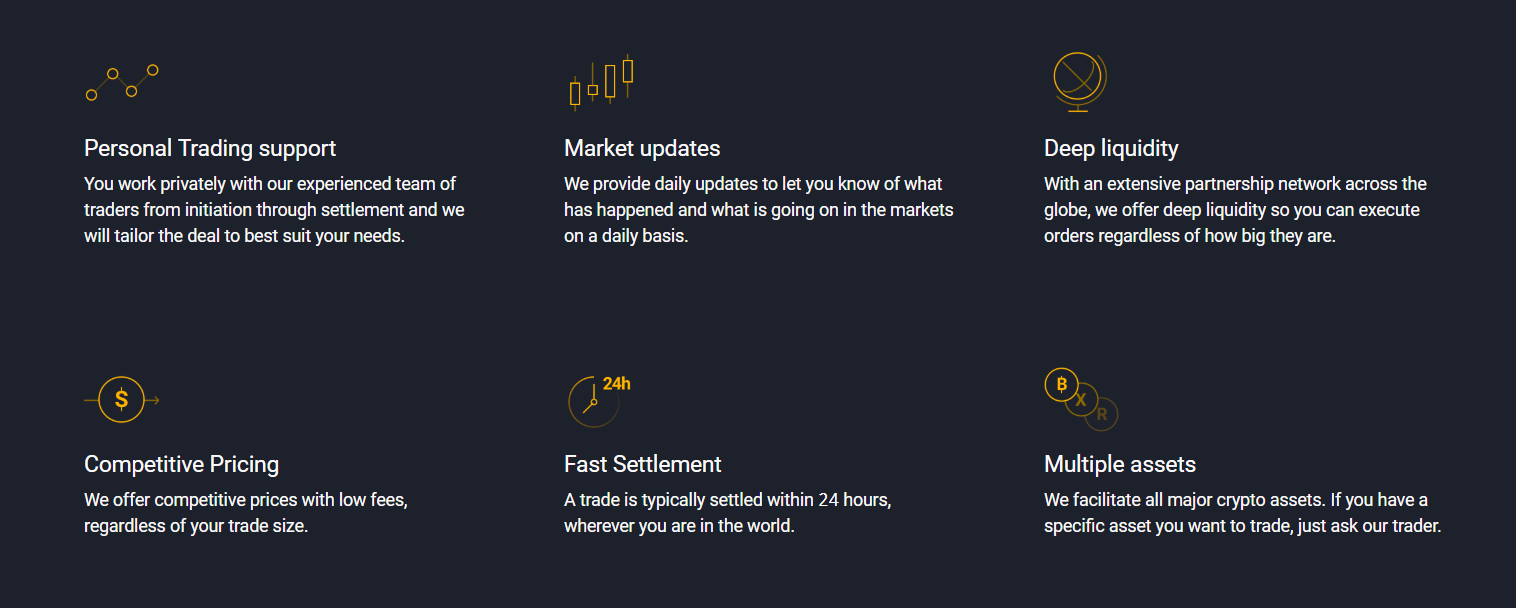This screenshot has height=608, width=1516.
Task: Click the line-graph icon above Personal Trading support
Action: (x=122, y=83)
